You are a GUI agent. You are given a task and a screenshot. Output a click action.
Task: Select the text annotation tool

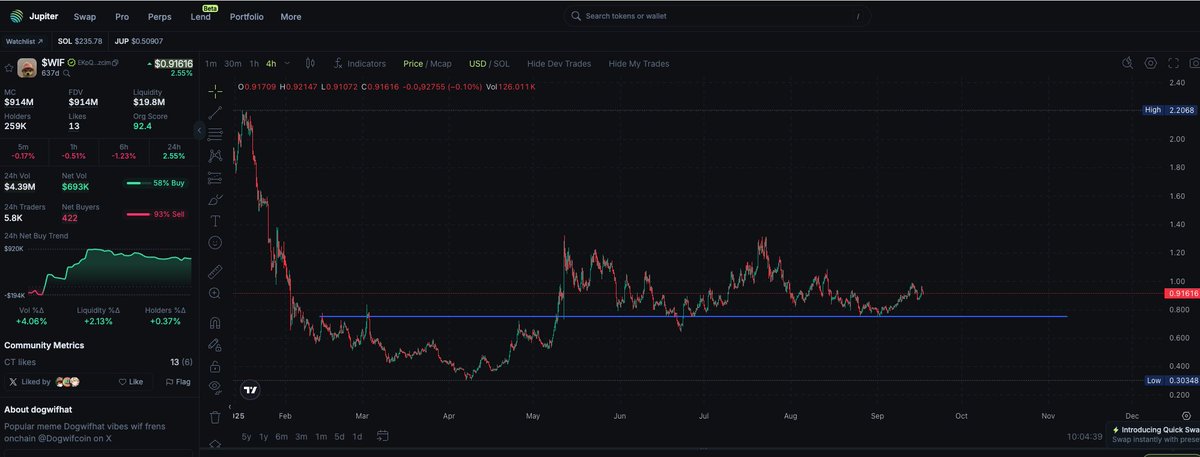(215, 221)
